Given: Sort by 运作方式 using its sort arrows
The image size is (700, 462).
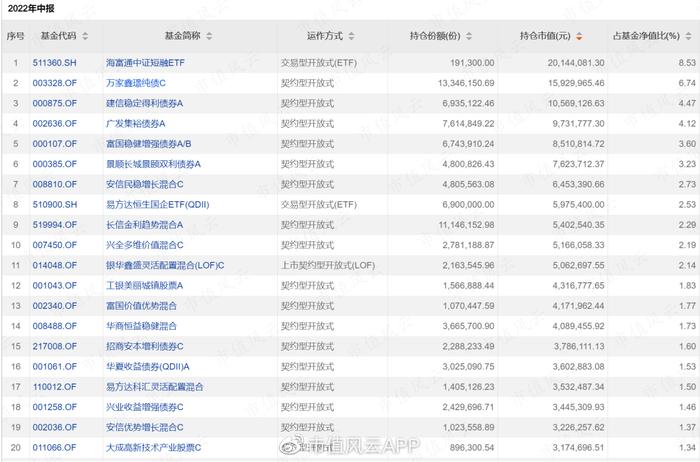Looking at the screenshot, I should pyautogui.click(x=351, y=36).
